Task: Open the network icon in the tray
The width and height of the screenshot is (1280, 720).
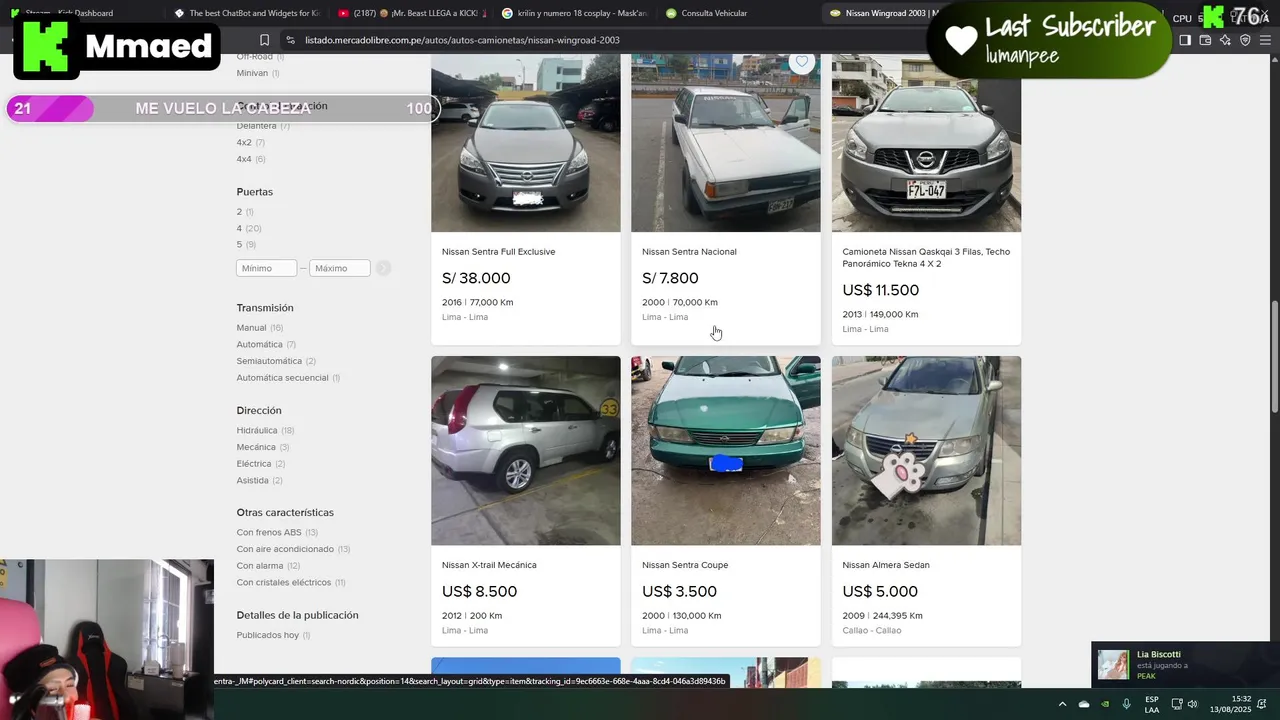Action: coord(1177,704)
